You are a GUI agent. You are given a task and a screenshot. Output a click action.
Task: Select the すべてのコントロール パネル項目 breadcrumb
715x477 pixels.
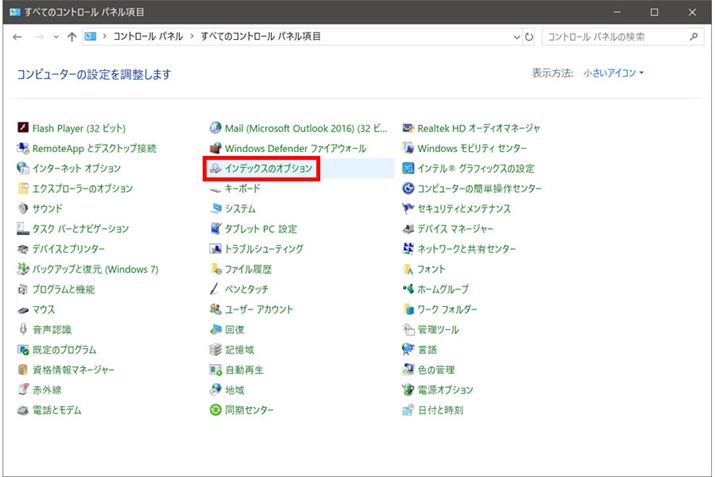260,37
